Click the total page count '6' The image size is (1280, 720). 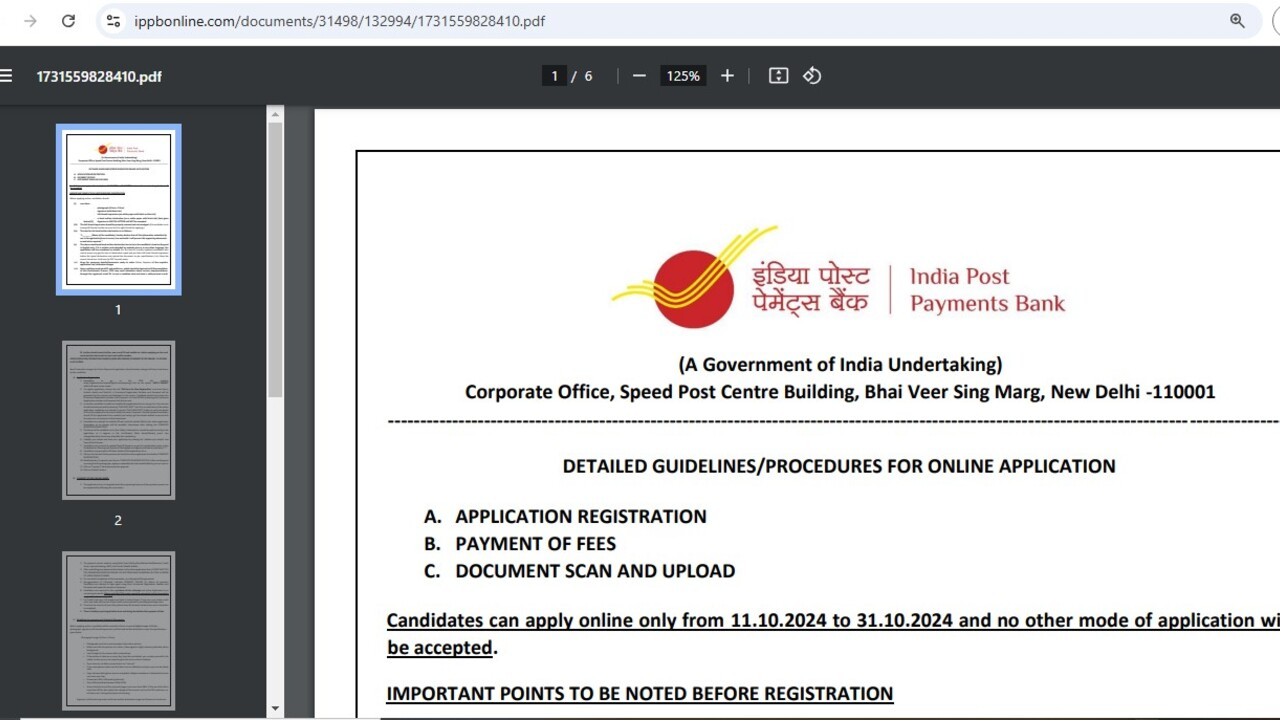click(x=588, y=76)
